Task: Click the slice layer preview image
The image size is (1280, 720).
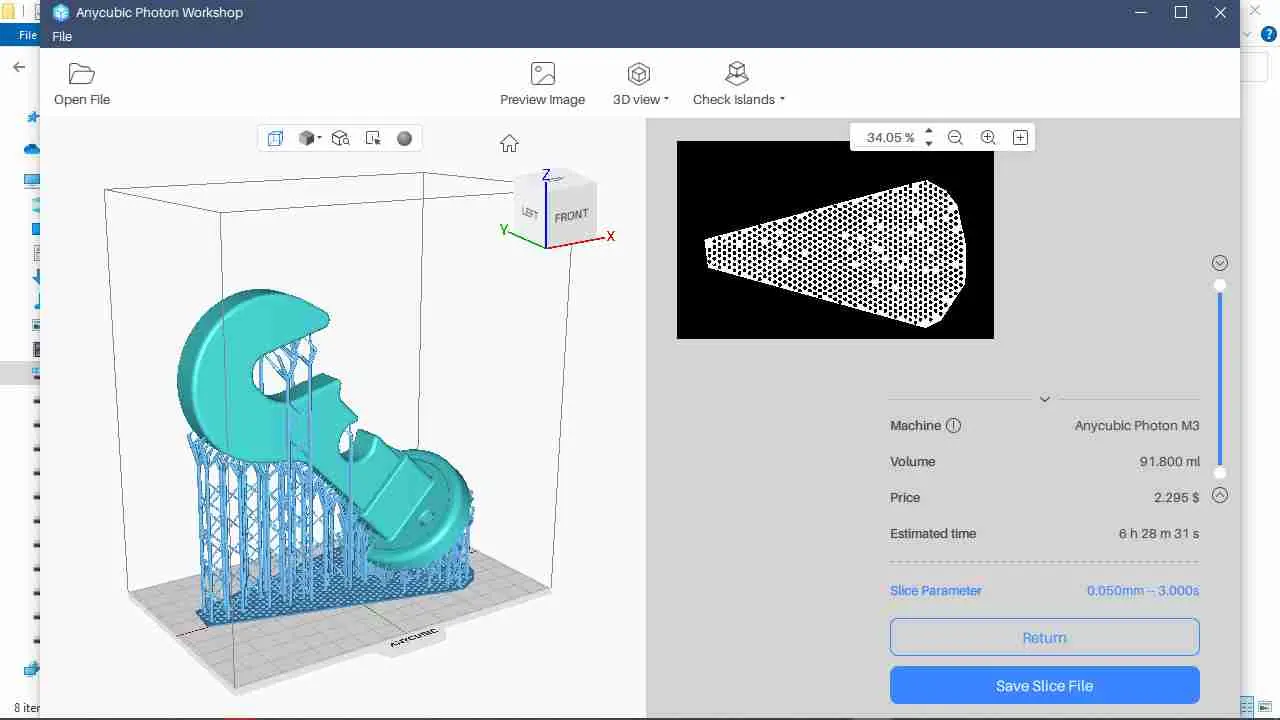Action: click(835, 240)
